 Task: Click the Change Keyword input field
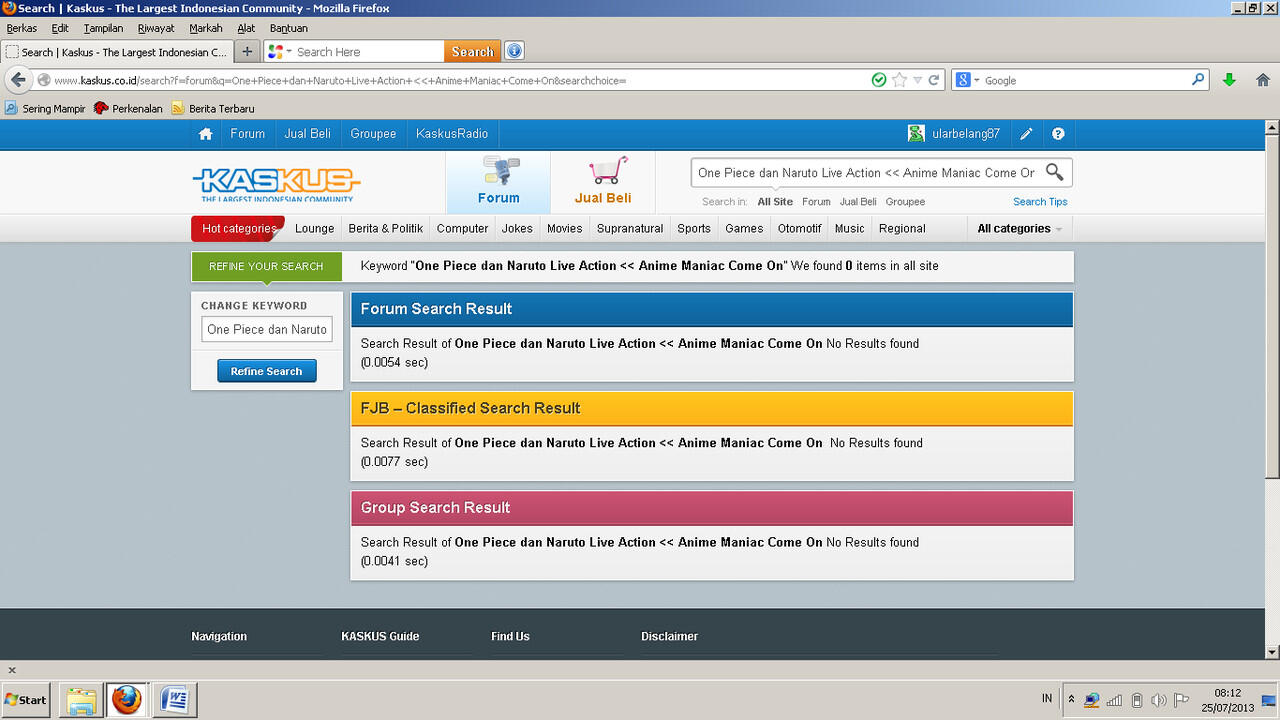(x=267, y=329)
